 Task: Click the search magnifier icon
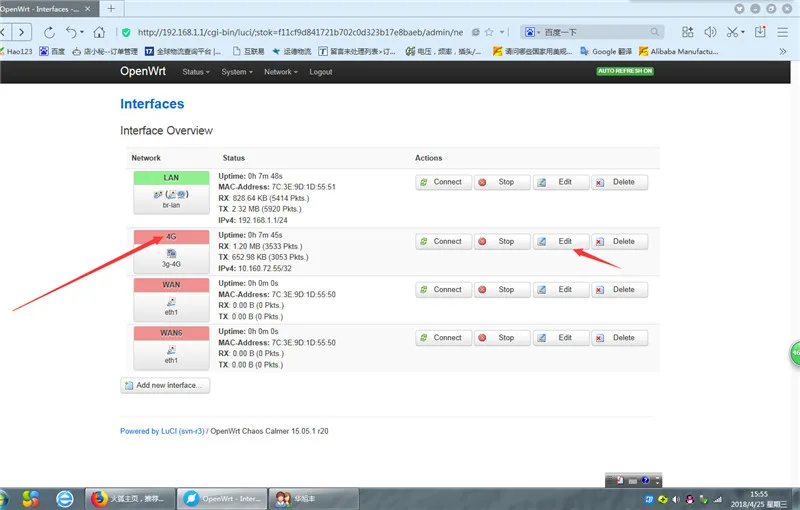click(x=655, y=32)
